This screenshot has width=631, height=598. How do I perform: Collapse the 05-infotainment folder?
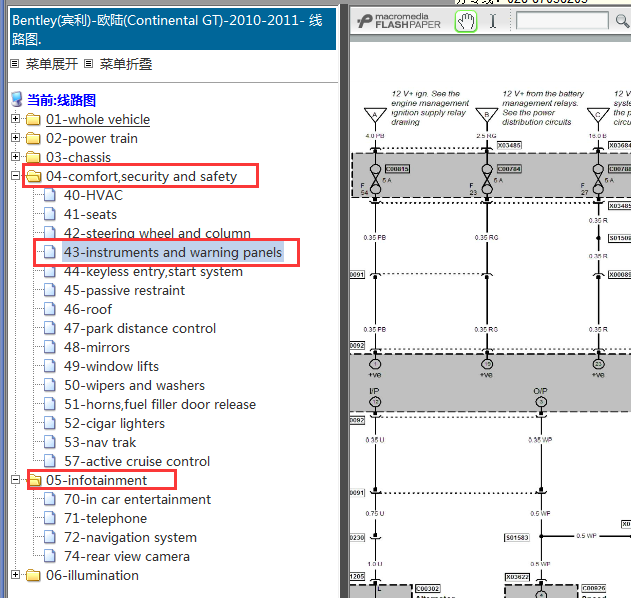(x=15, y=480)
